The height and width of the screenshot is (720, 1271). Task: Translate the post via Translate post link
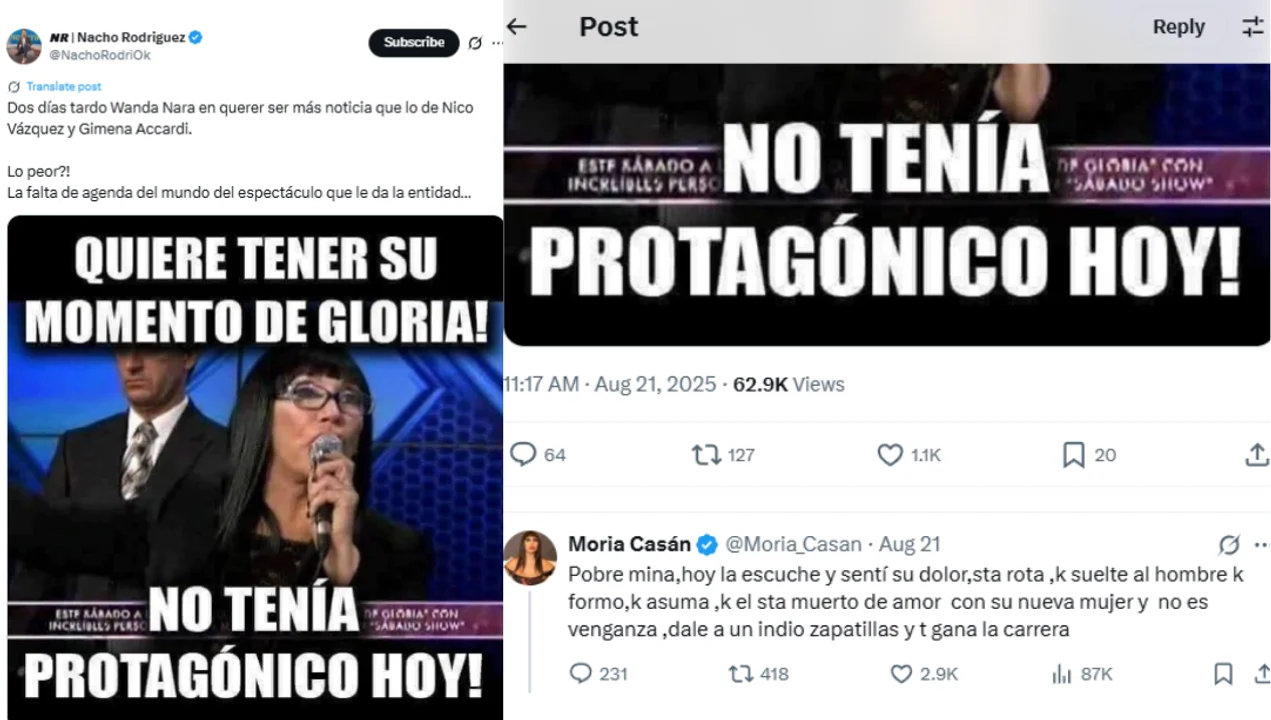(x=63, y=86)
